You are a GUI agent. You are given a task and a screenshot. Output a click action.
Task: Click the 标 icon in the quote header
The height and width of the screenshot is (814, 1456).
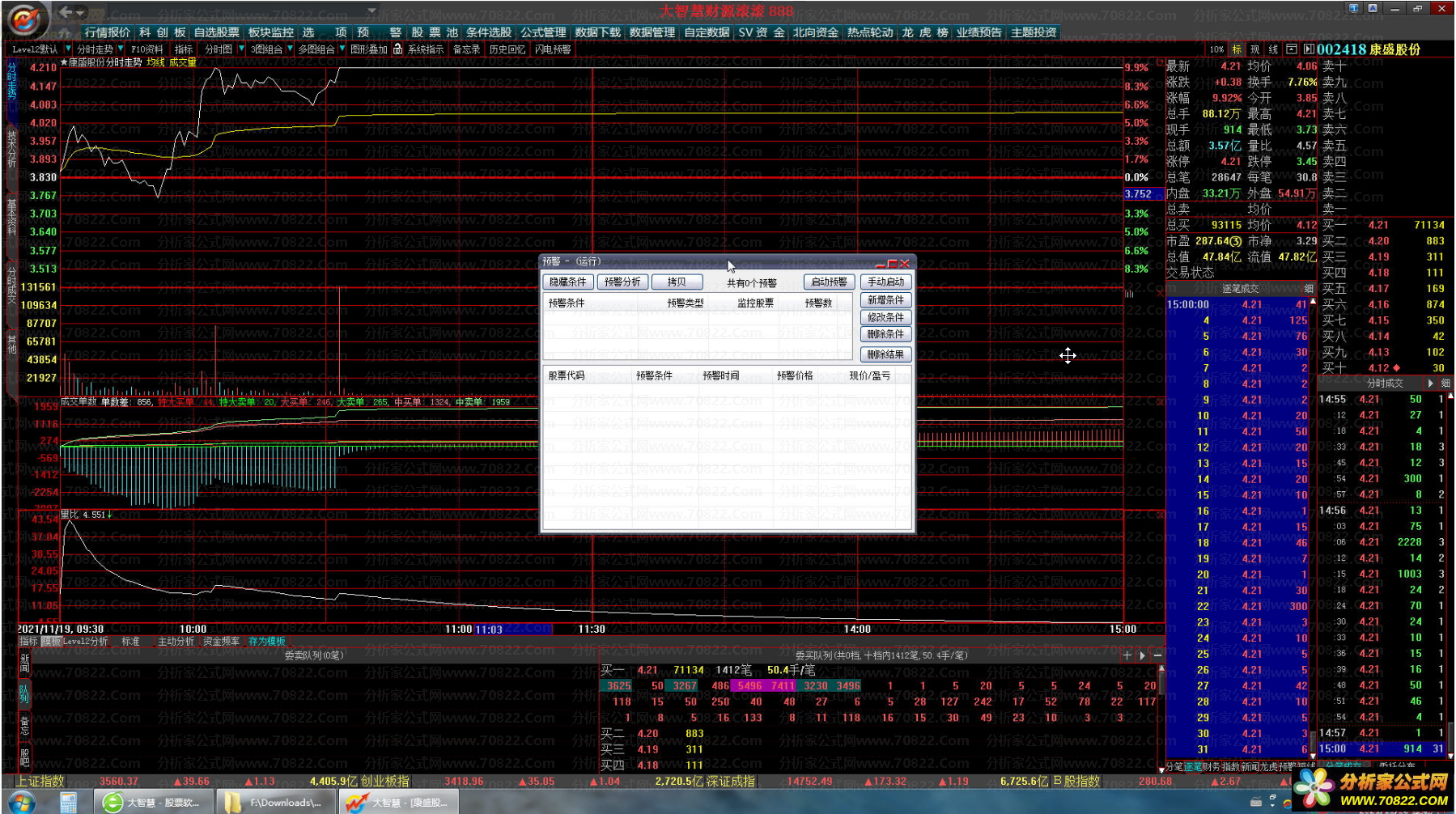click(x=1237, y=49)
